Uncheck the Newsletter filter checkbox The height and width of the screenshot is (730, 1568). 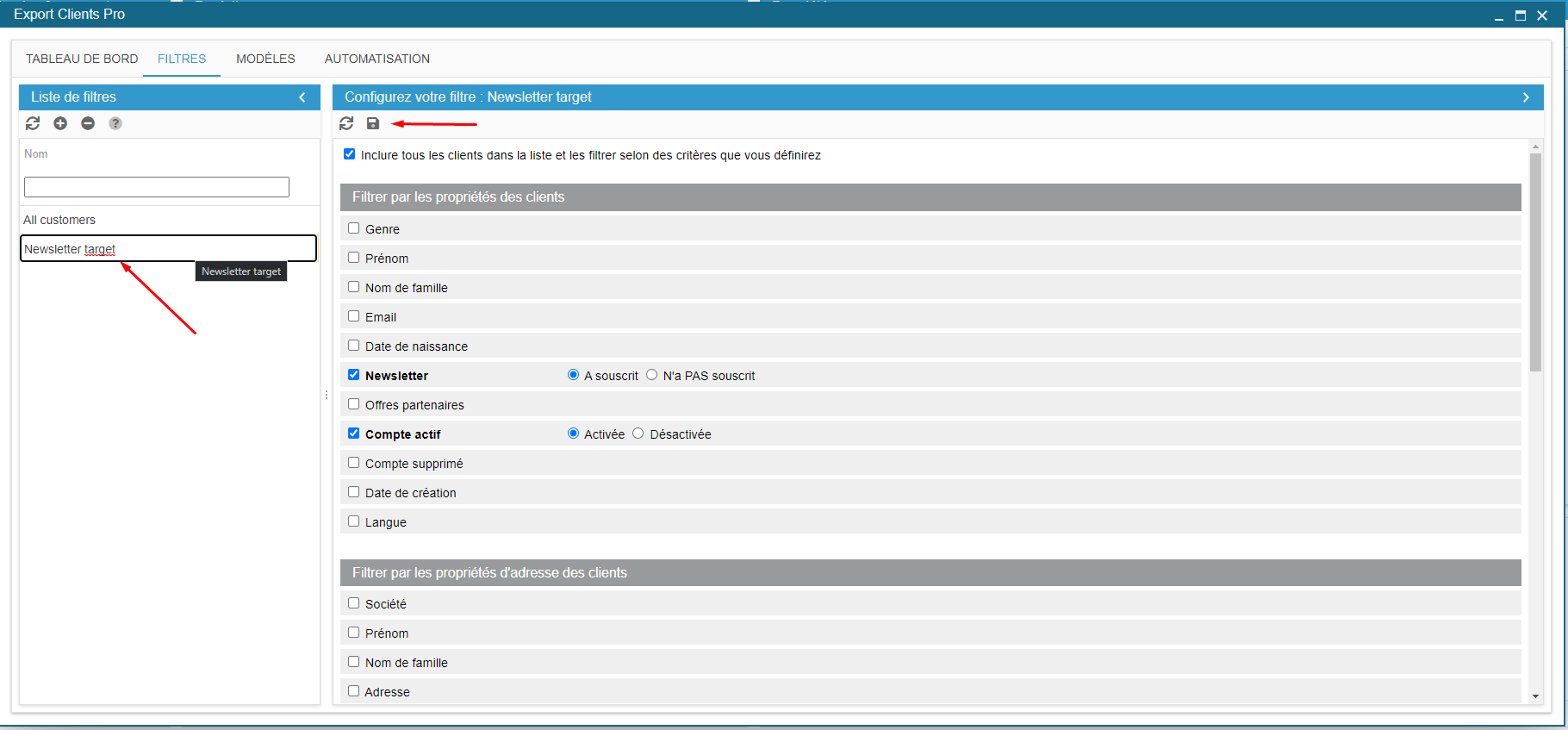click(x=353, y=375)
